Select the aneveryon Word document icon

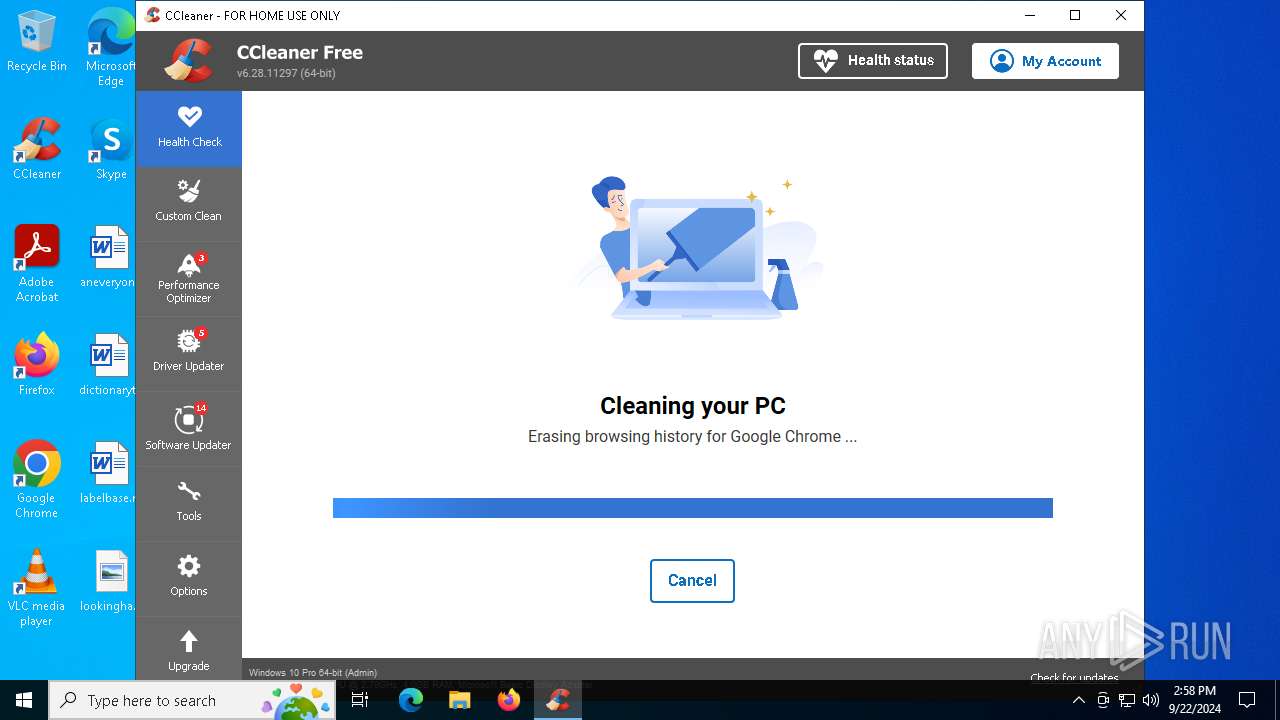pyautogui.click(x=108, y=257)
